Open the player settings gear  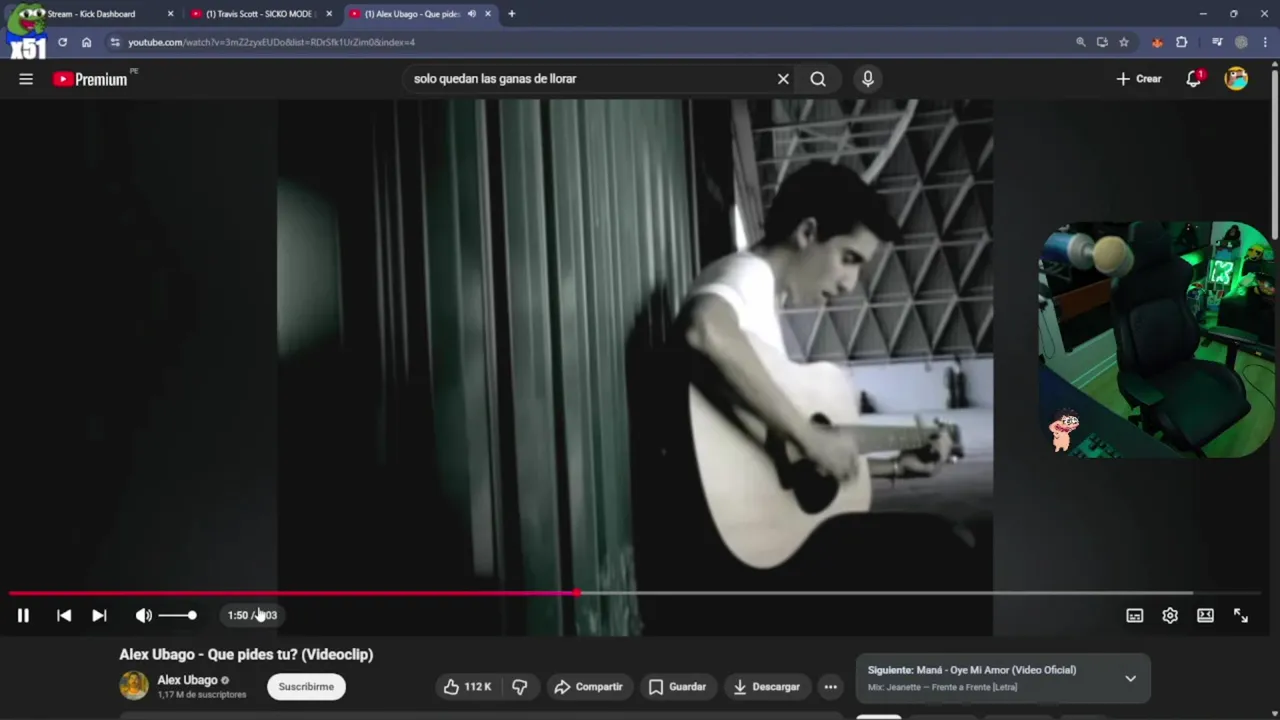[x=1170, y=616]
